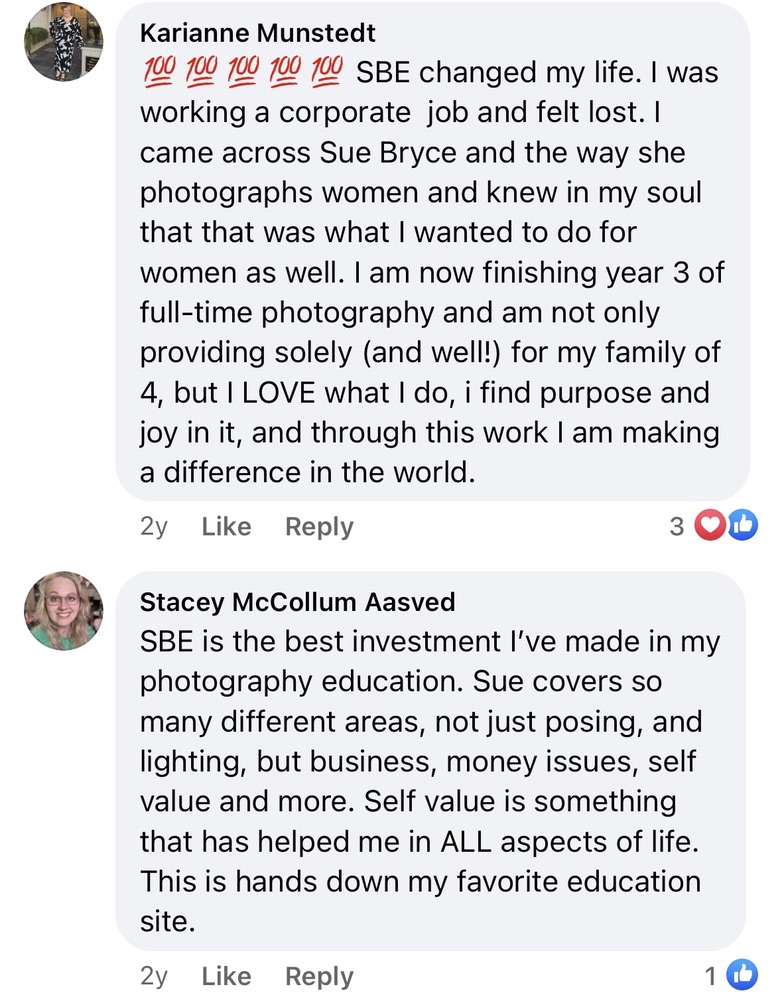Click thumbs-up reaction icon on Stacey's comment
Image resolution: width=782 pixels, height=1005 pixels.
[x=741, y=974]
